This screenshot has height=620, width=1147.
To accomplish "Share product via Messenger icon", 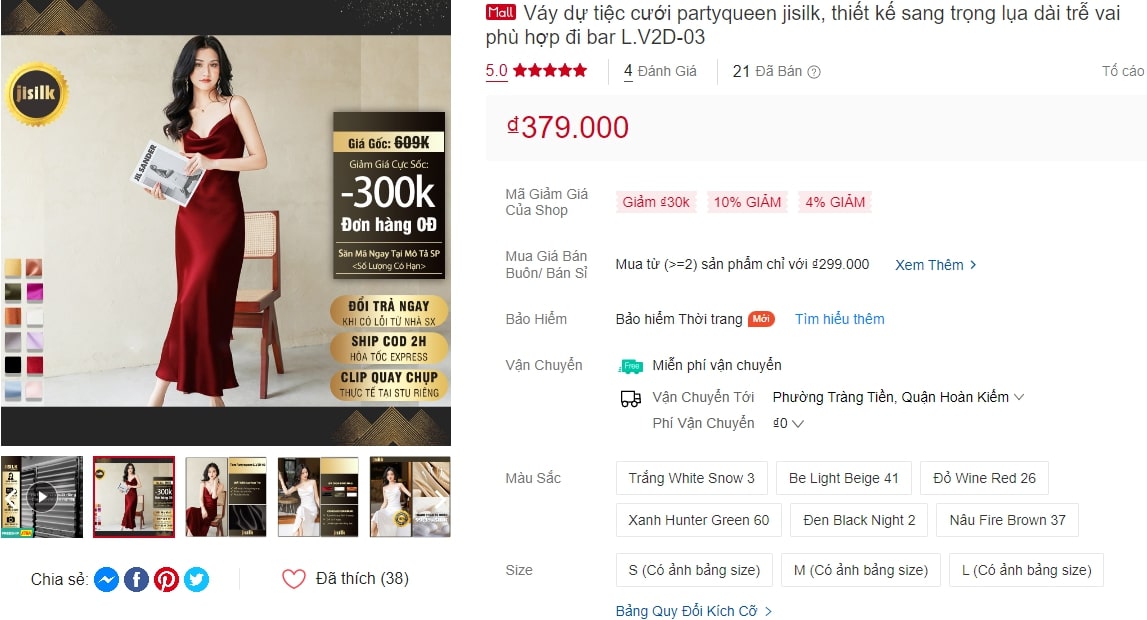I will click(x=106, y=579).
